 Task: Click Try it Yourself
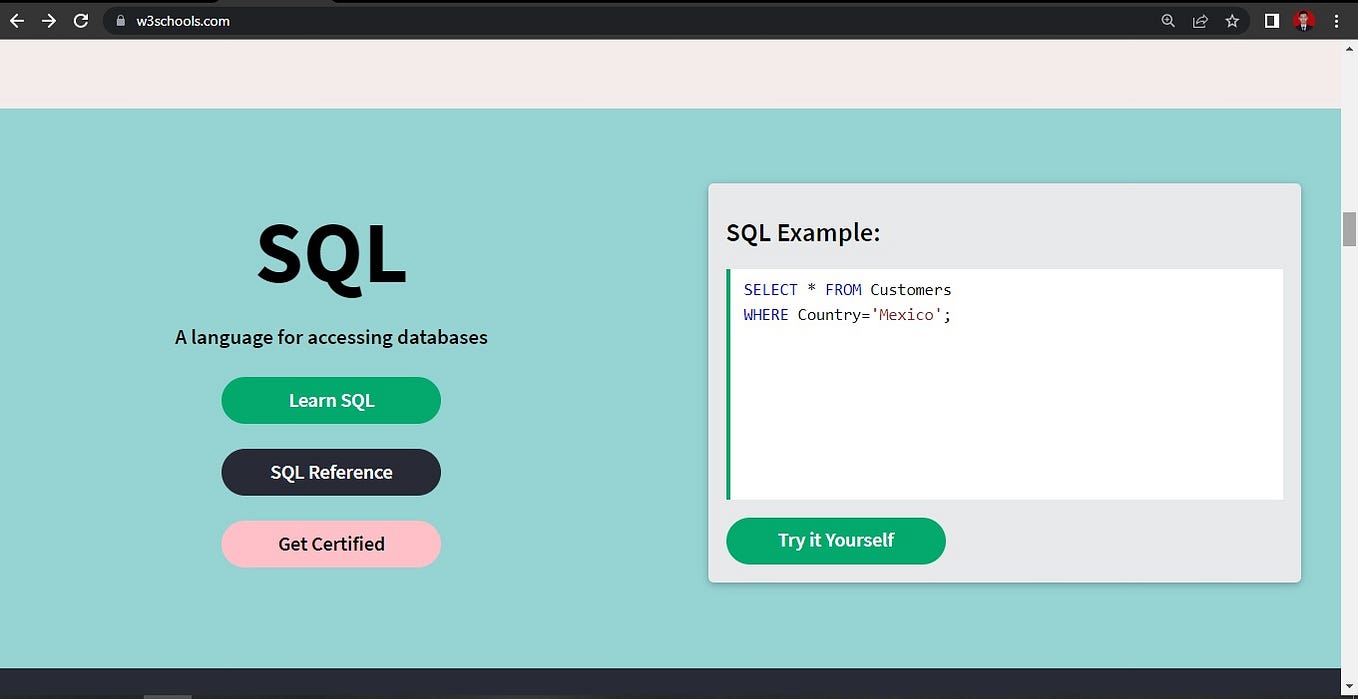[836, 540]
